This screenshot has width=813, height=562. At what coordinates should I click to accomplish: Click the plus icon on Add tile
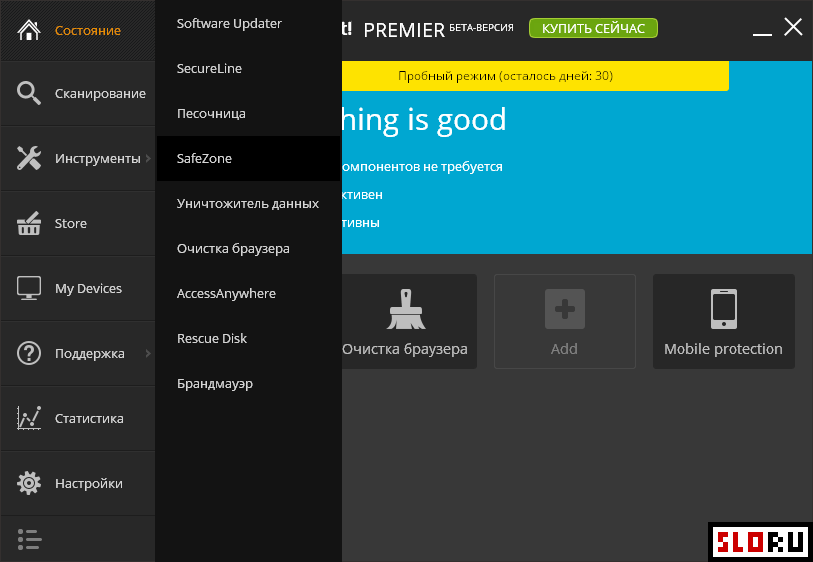[x=565, y=309]
